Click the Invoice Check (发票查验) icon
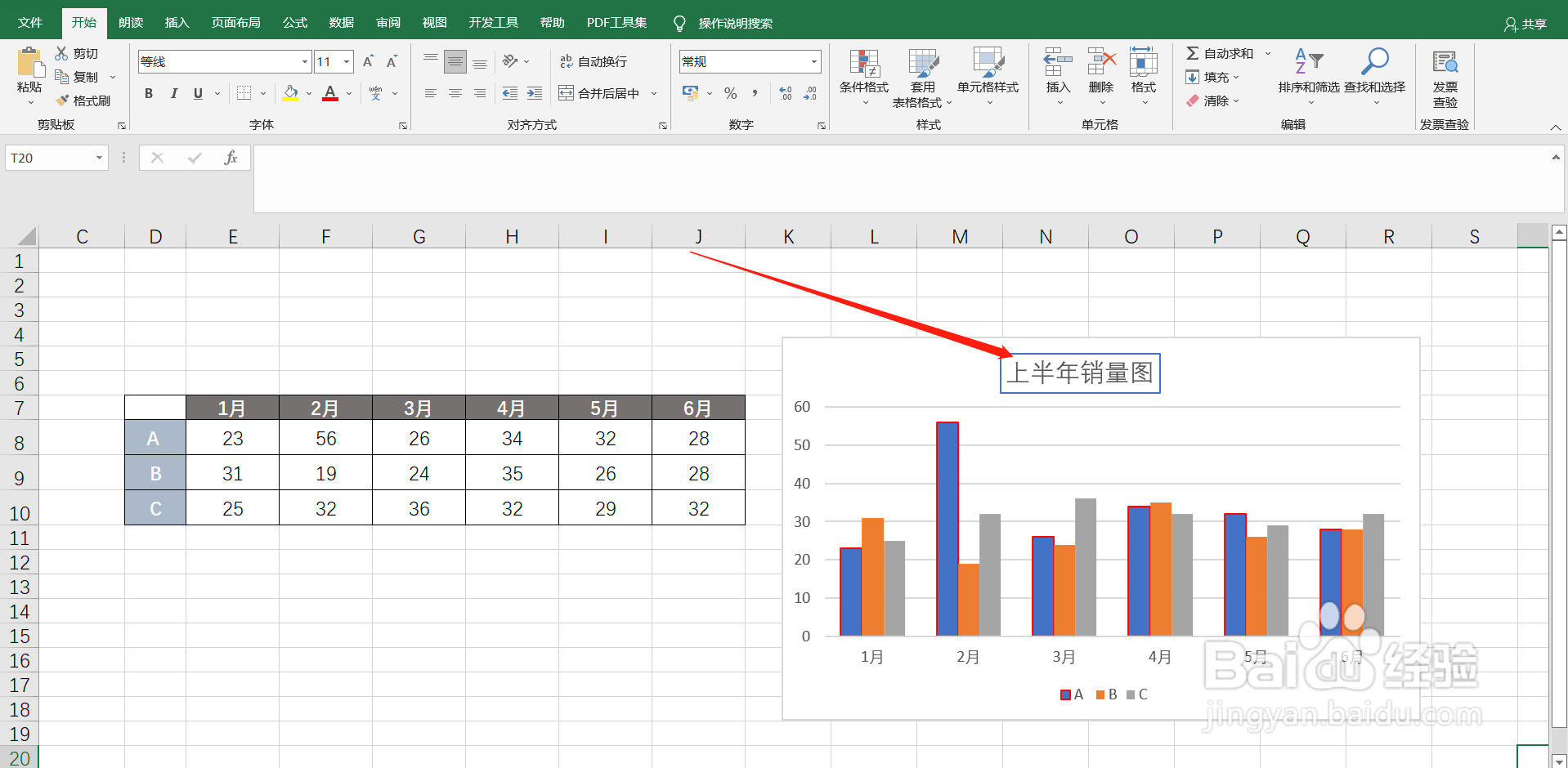Screen dimensions: 1568x768 click(x=1445, y=62)
